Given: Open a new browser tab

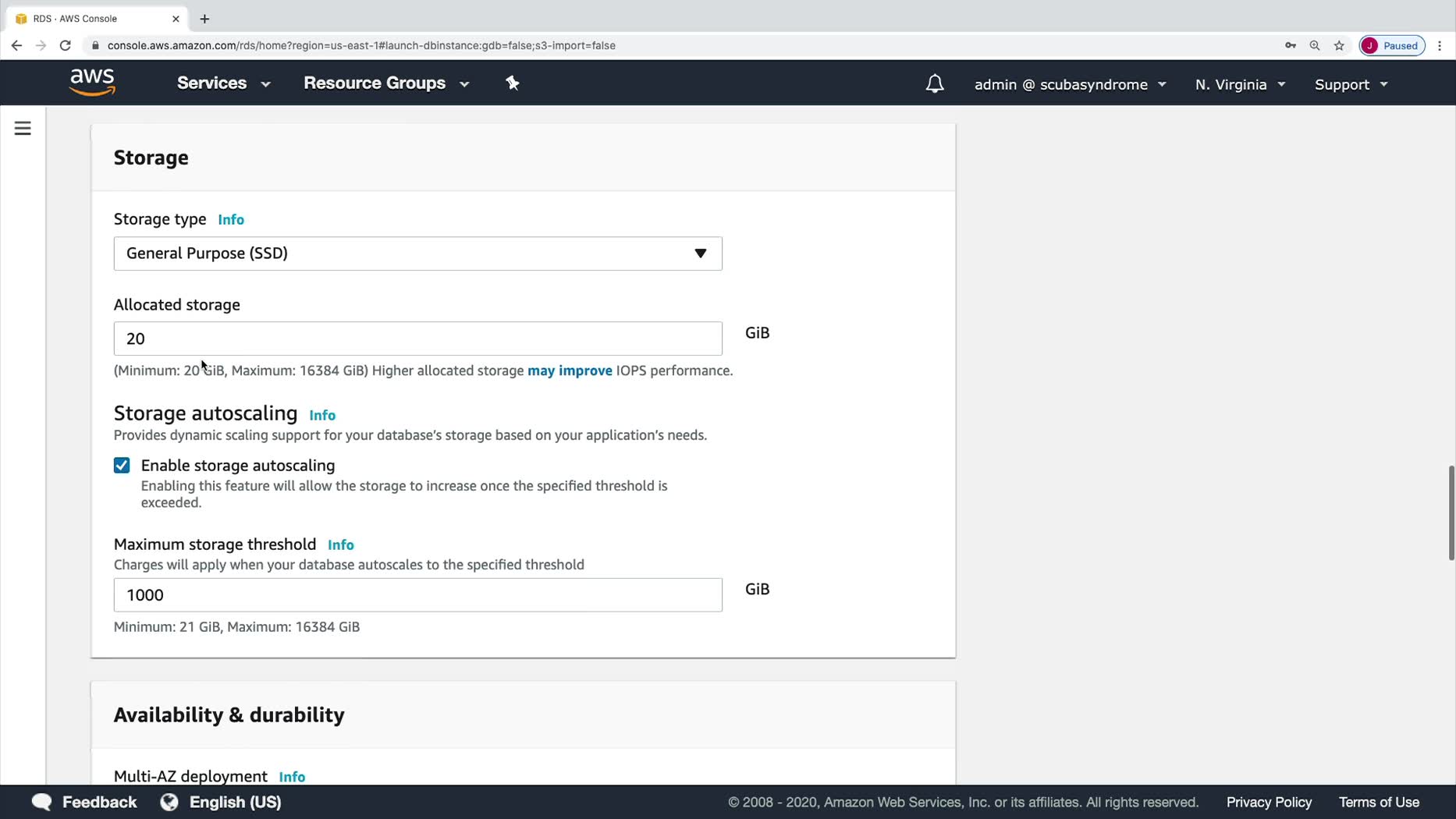Looking at the screenshot, I should [204, 19].
